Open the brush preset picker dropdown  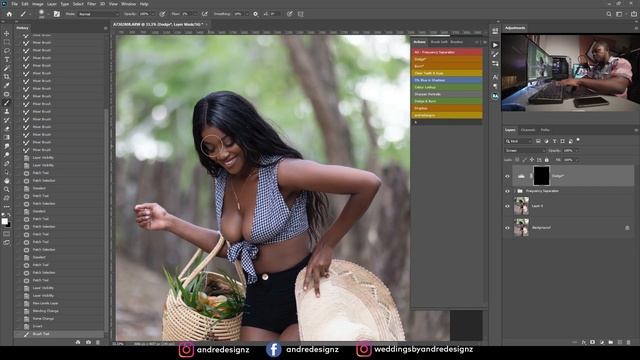point(48,14)
